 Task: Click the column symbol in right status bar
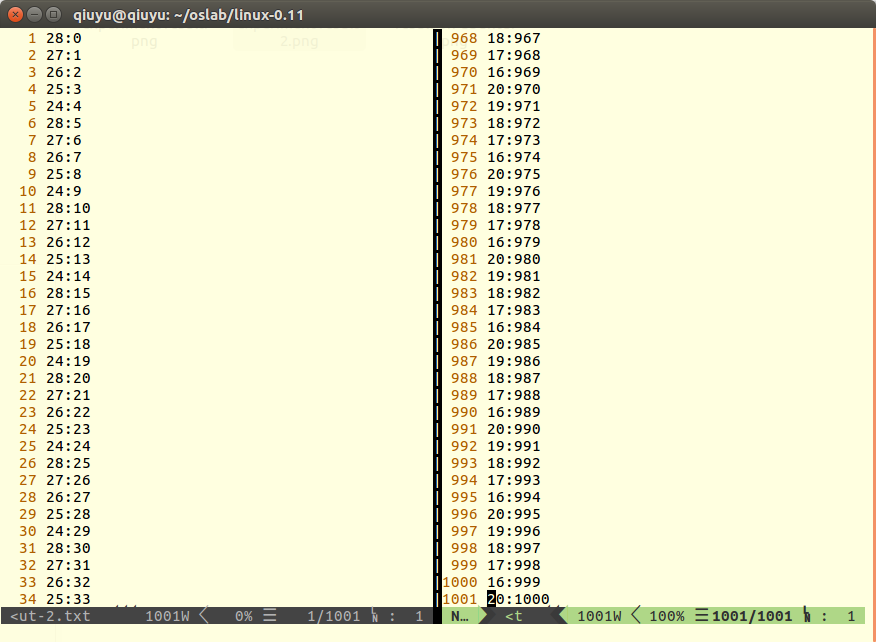(x=808, y=616)
